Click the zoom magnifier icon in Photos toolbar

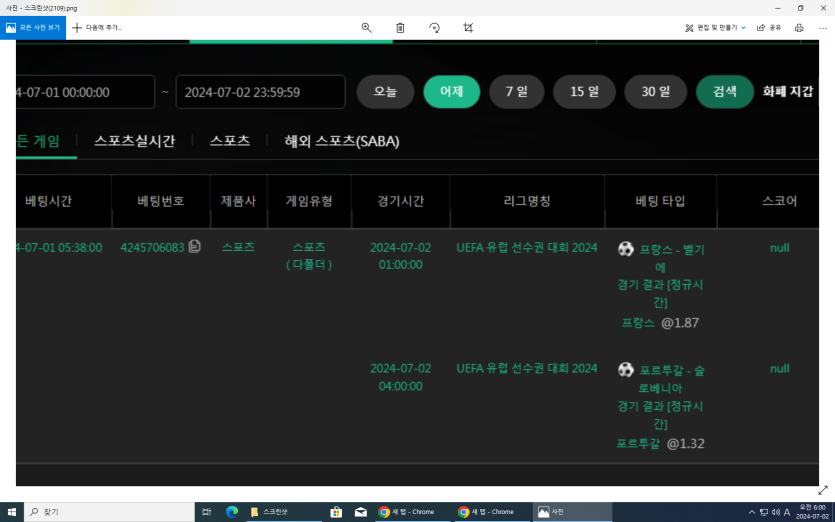click(366, 28)
